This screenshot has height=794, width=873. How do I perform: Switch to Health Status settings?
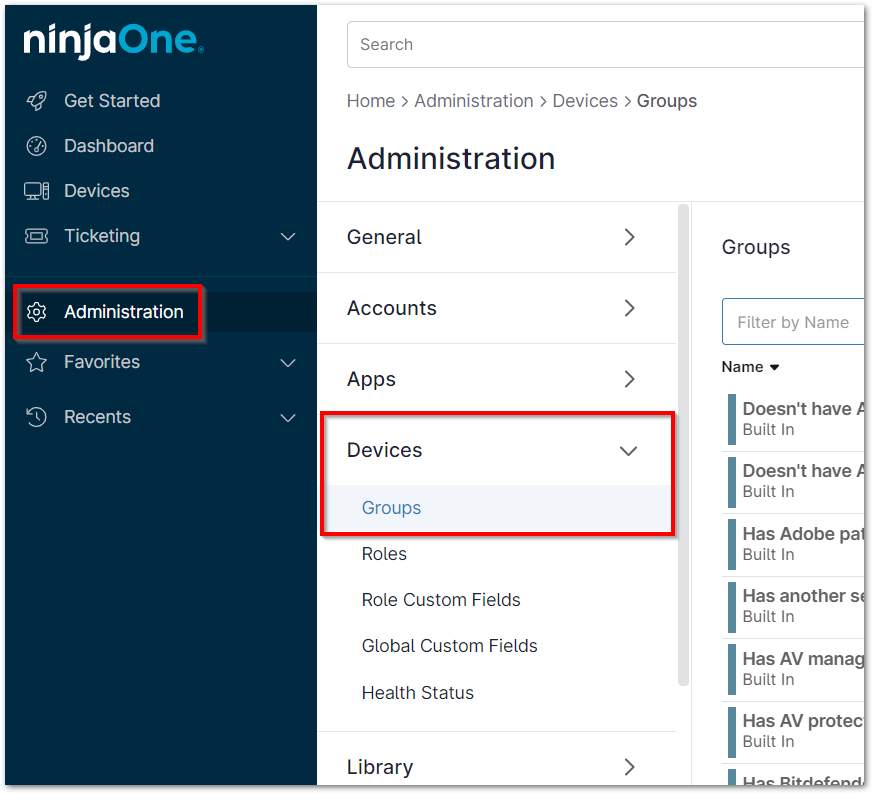click(417, 692)
